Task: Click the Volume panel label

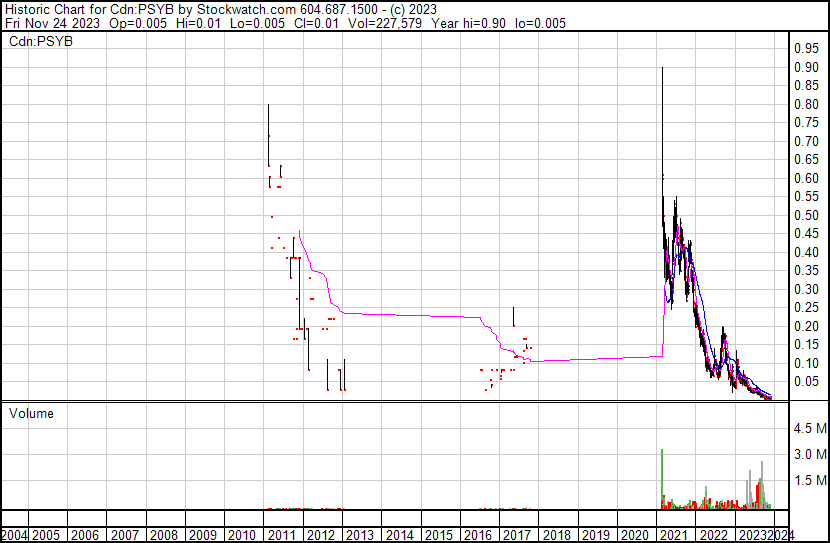Action: point(31,413)
